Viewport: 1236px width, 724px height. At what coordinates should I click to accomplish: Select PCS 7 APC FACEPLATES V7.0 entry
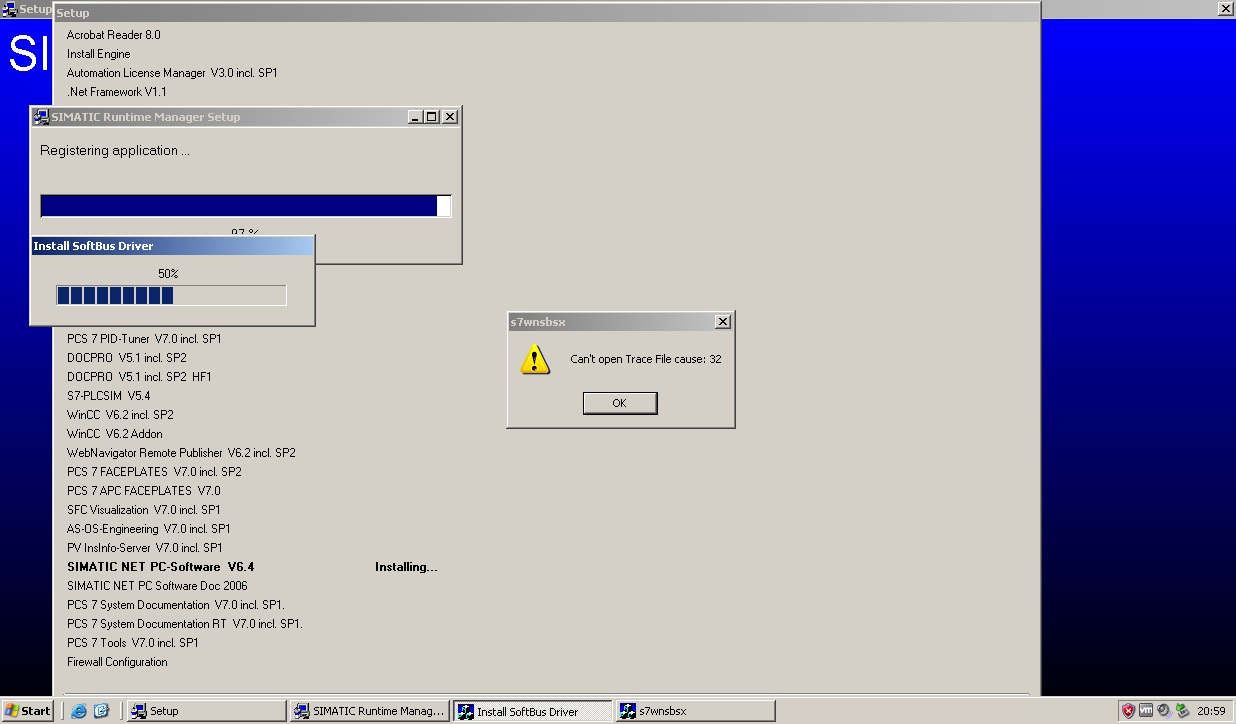pyautogui.click(x=144, y=491)
